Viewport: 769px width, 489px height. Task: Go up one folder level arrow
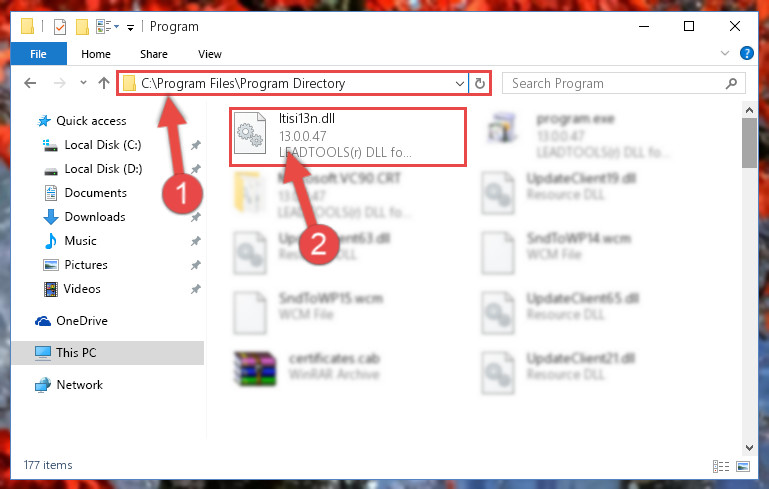pyautogui.click(x=103, y=83)
